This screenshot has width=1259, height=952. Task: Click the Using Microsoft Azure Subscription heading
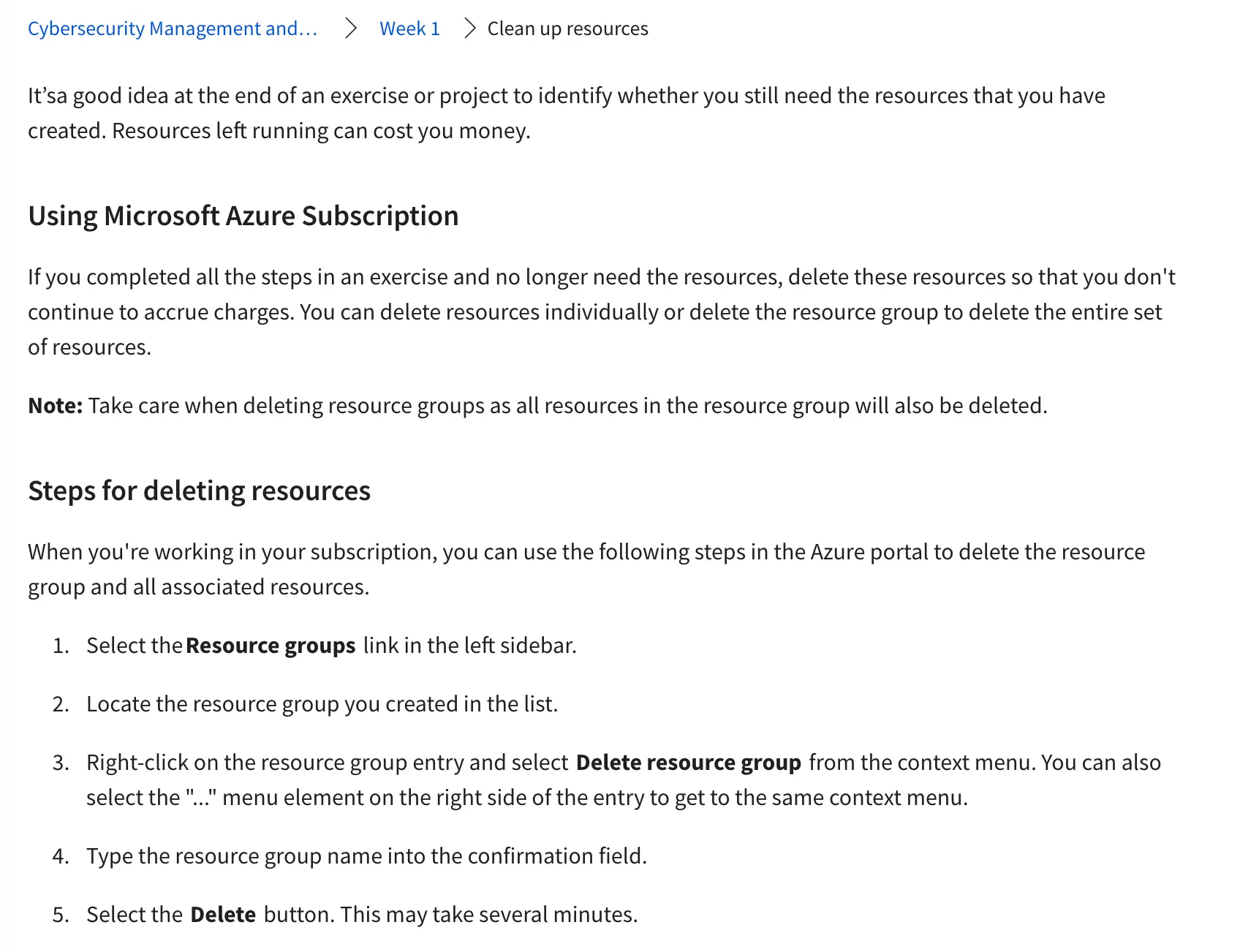(x=243, y=216)
